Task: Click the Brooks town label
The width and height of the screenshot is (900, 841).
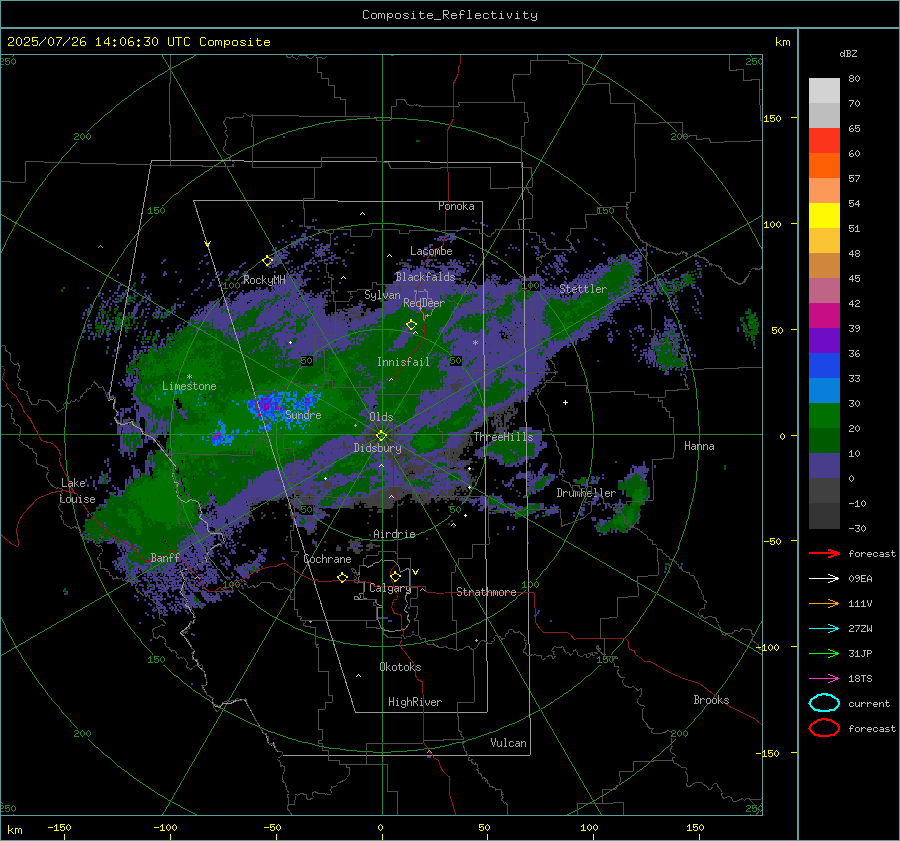Action: (x=711, y=700)
